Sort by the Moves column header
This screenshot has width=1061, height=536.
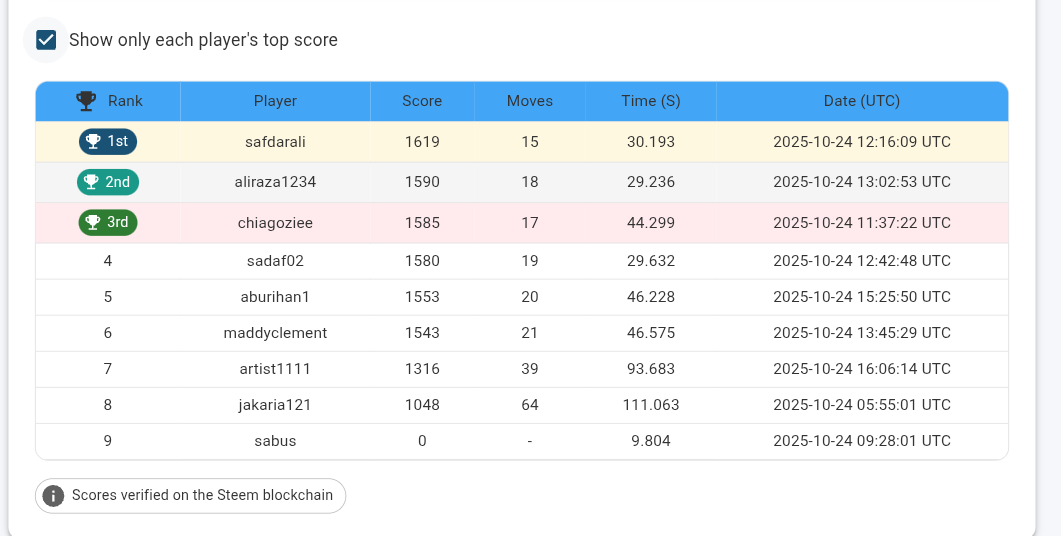[530, 101]
